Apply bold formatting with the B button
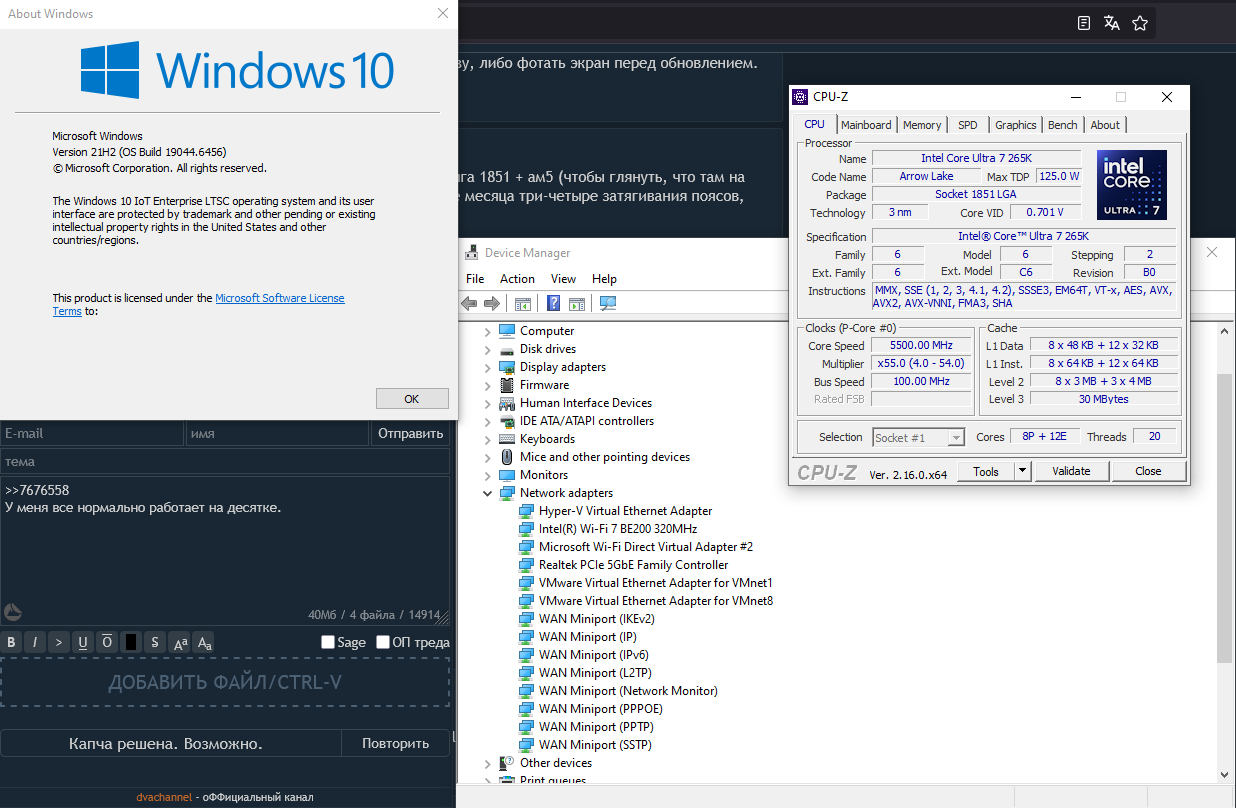The height and width of the screenshot is (808, 1236). (x=12, y=642)
